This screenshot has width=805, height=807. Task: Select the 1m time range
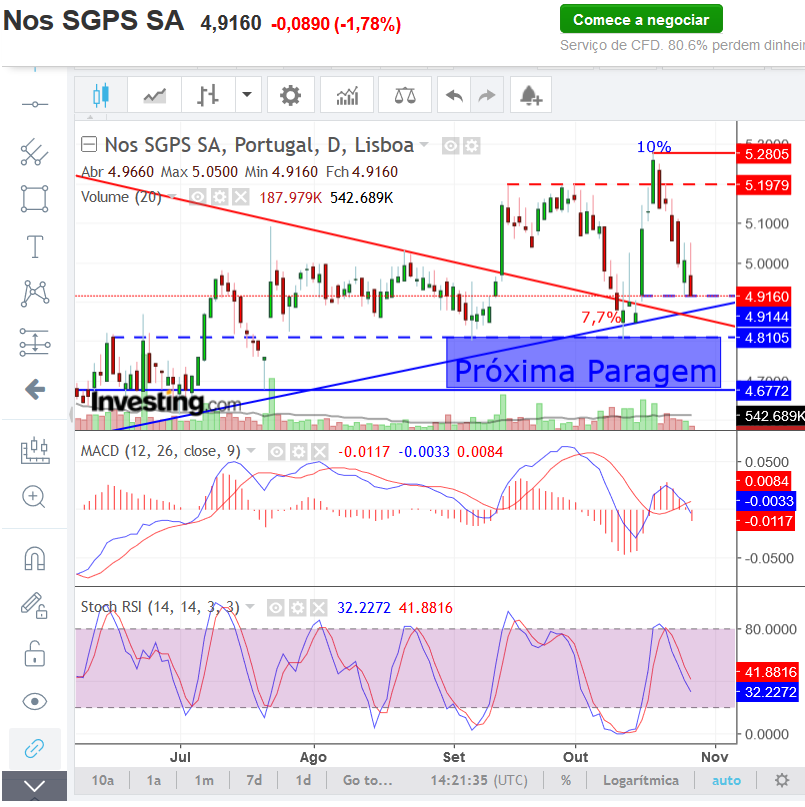coord(204,780)
